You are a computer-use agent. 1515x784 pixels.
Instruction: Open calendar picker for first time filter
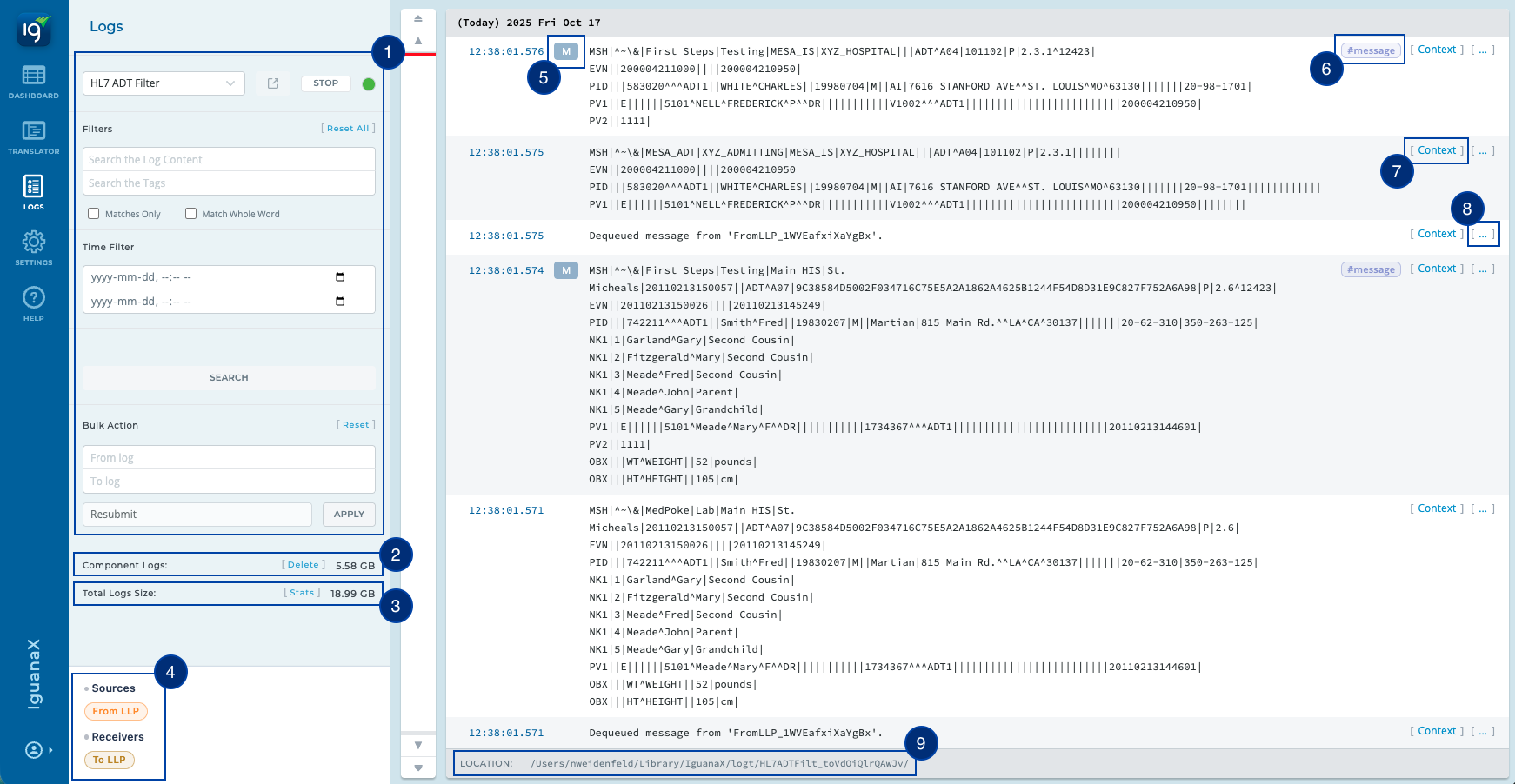click(x=340, y=277)
